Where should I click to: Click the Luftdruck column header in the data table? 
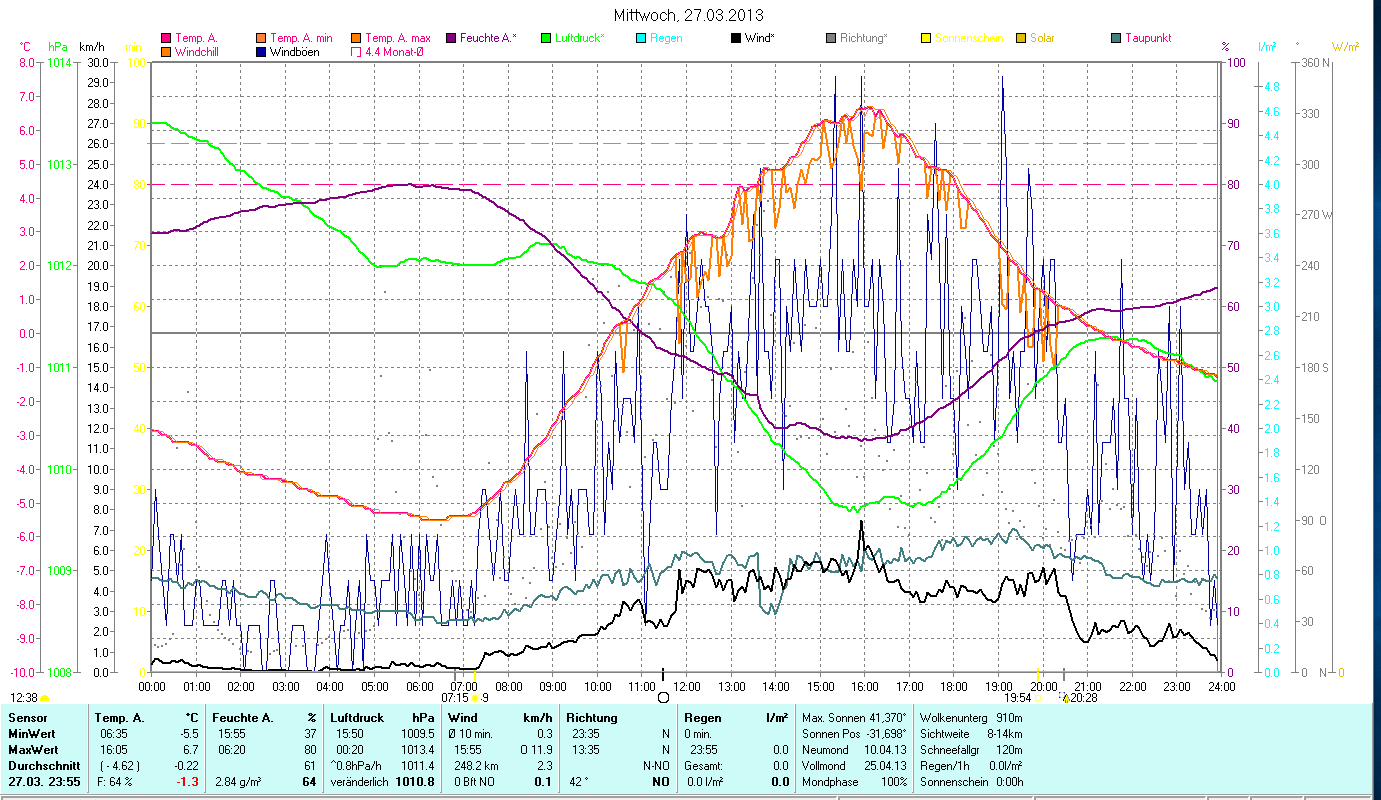pyautogui.click(x=356, y=717)
